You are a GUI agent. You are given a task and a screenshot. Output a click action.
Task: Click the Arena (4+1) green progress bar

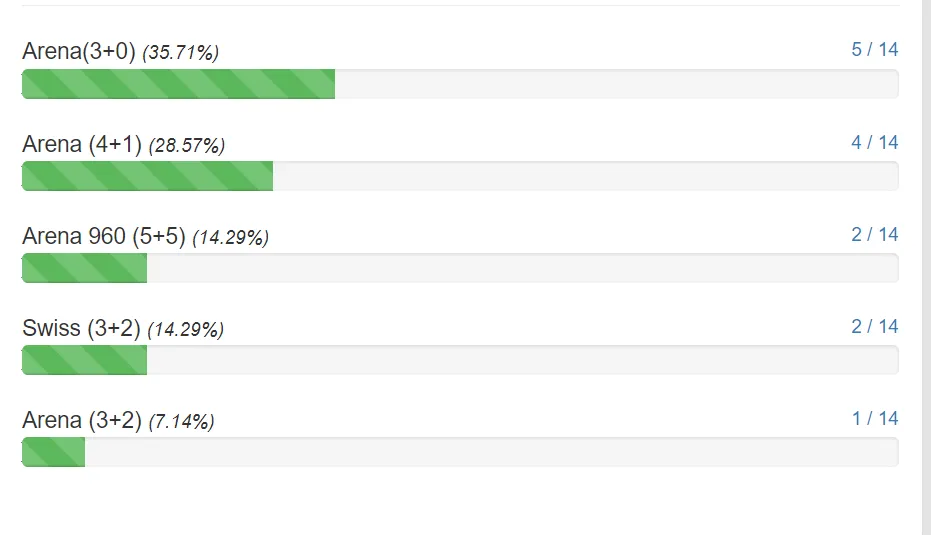(x=147, y=176)
